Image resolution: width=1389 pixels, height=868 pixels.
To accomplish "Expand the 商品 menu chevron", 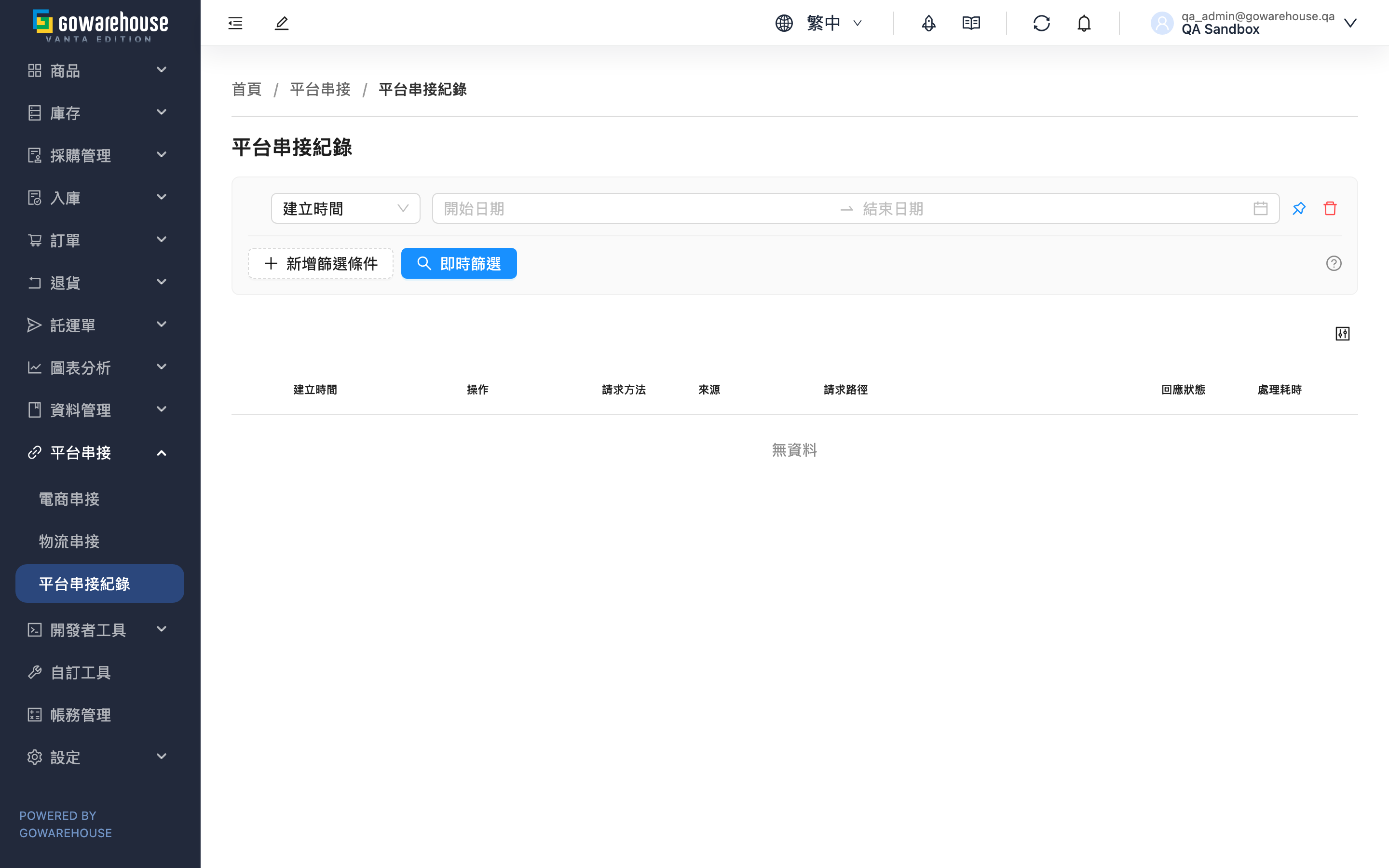I will pos(162,70).
